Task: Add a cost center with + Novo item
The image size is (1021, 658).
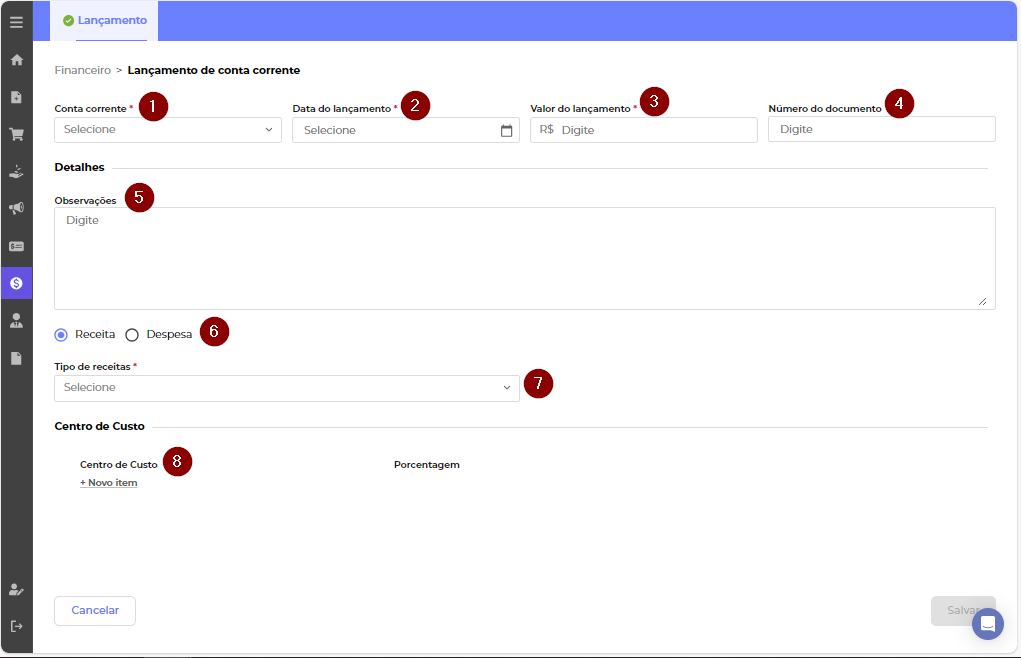Action: [108, 483]
